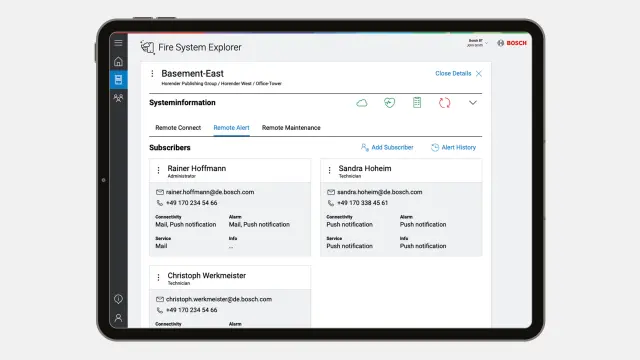Open Sandra Hoheim's three-dot menu

pyautogui.click(x=329, y=171)
